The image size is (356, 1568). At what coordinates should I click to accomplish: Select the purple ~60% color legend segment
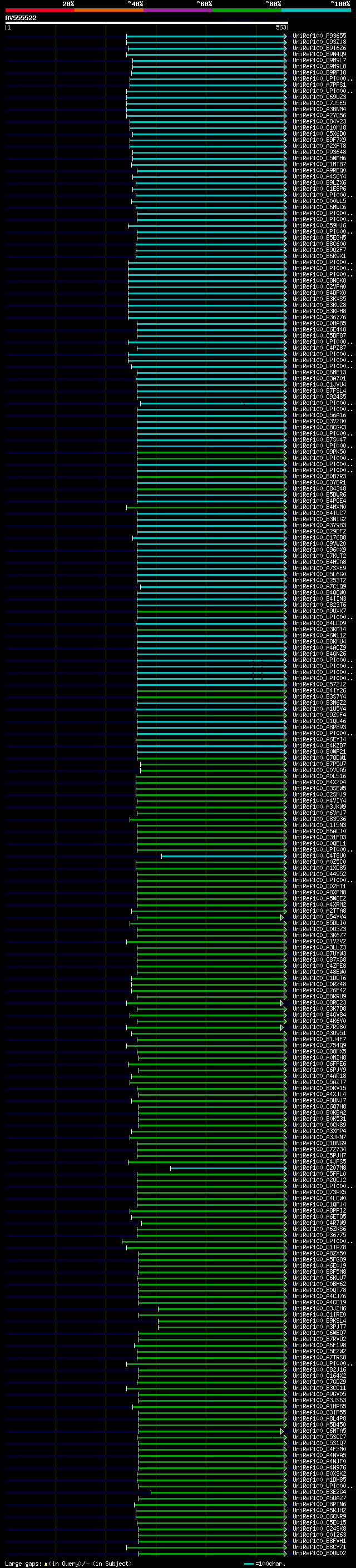tap(177, 10)
